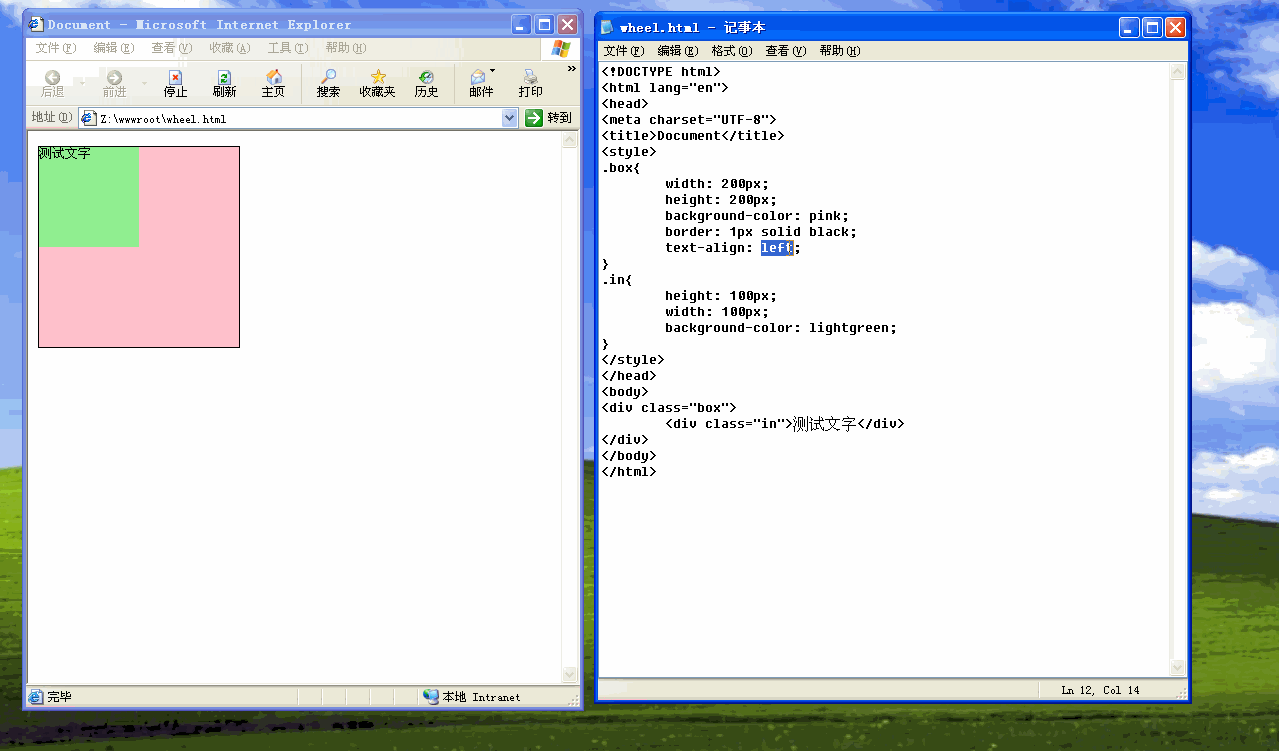Open Notepad's 格式 (Format) menu
The height and width of the screenshot is (751, 1279).
point(732,51)
